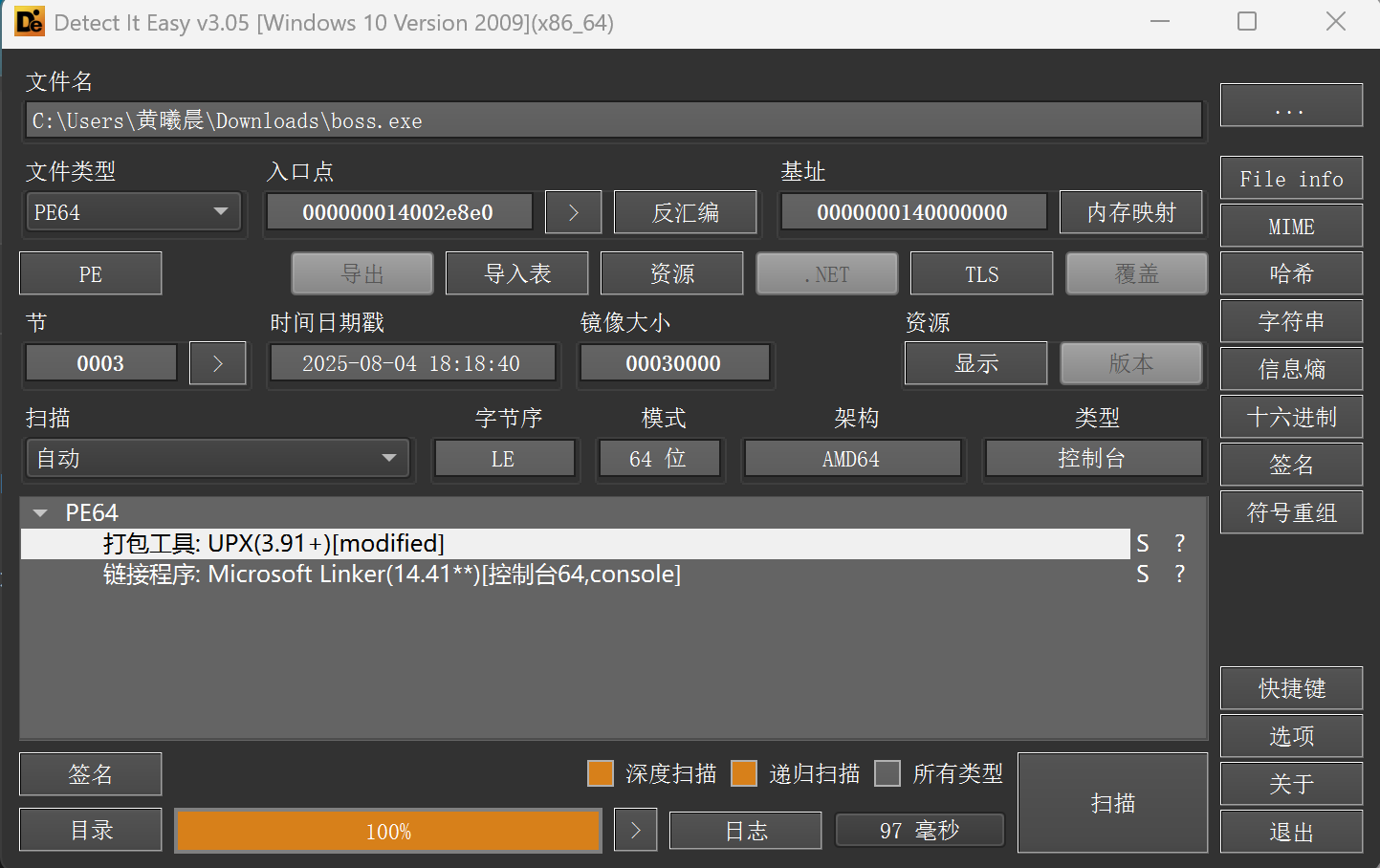
Task: Collapse the PE64 tree node
Action: point(40,513)
